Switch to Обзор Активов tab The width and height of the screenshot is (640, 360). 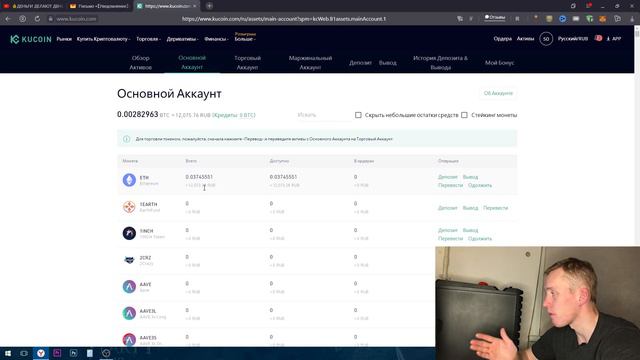click(140, 62)
